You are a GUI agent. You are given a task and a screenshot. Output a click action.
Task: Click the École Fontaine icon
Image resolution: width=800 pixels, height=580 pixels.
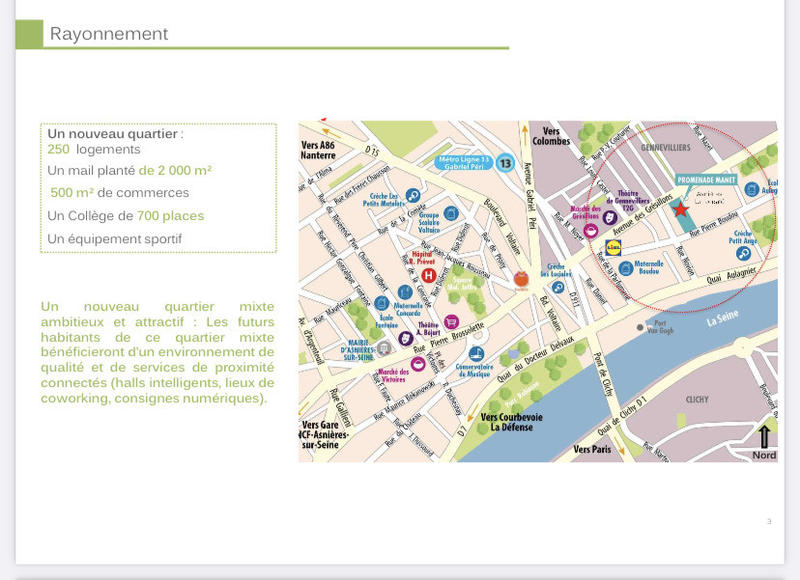coord(381,304)
